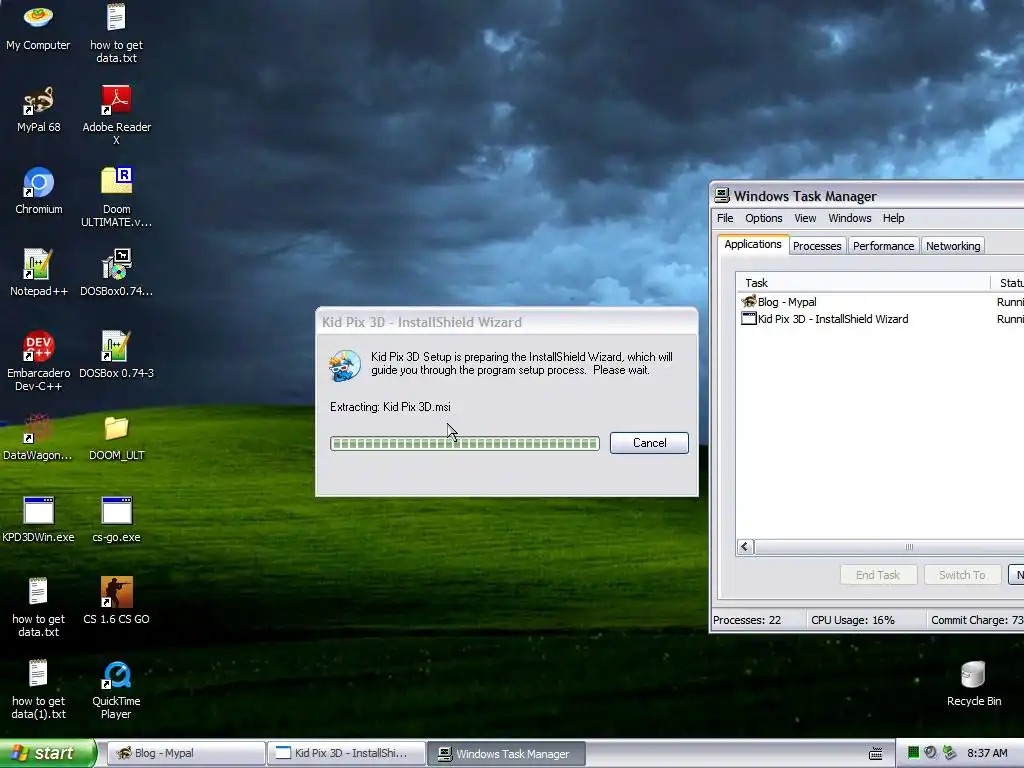Viewport: 1024px width, 768px height.
Task: Click green network tray icon
Action: click(x=913, y=753)
